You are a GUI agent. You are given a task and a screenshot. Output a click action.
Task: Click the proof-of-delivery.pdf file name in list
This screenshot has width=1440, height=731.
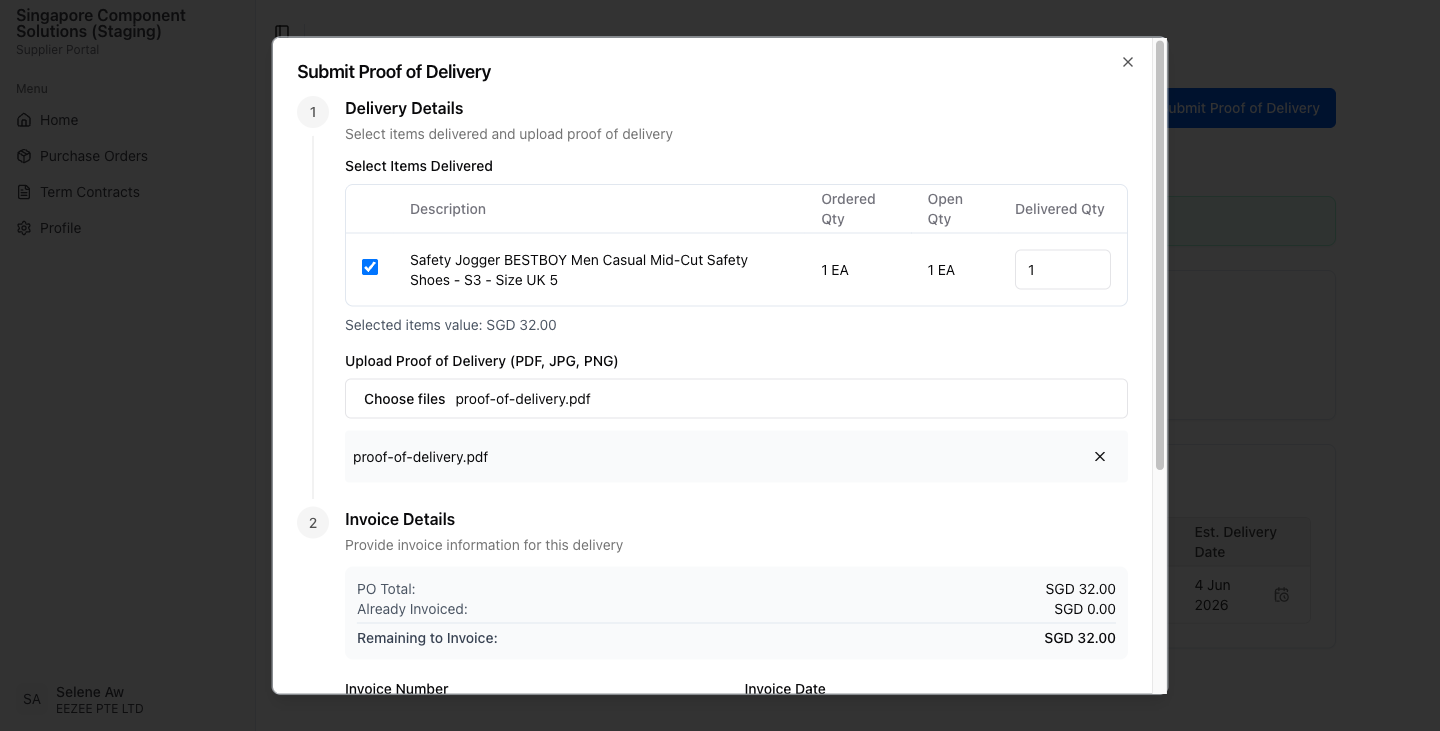click(x=420, y=457)
